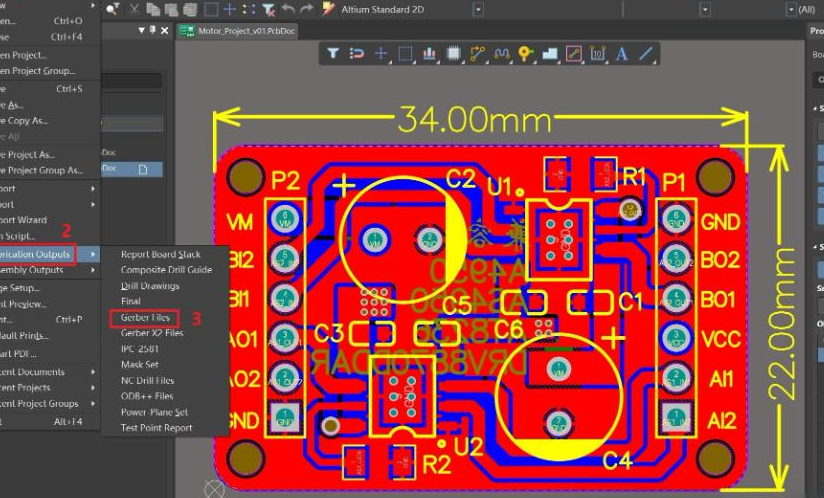Click the place line tool icon
Image resolution: width=824 pixels, height=498 pixels.
pyautogui.click(x=646, y=53)
